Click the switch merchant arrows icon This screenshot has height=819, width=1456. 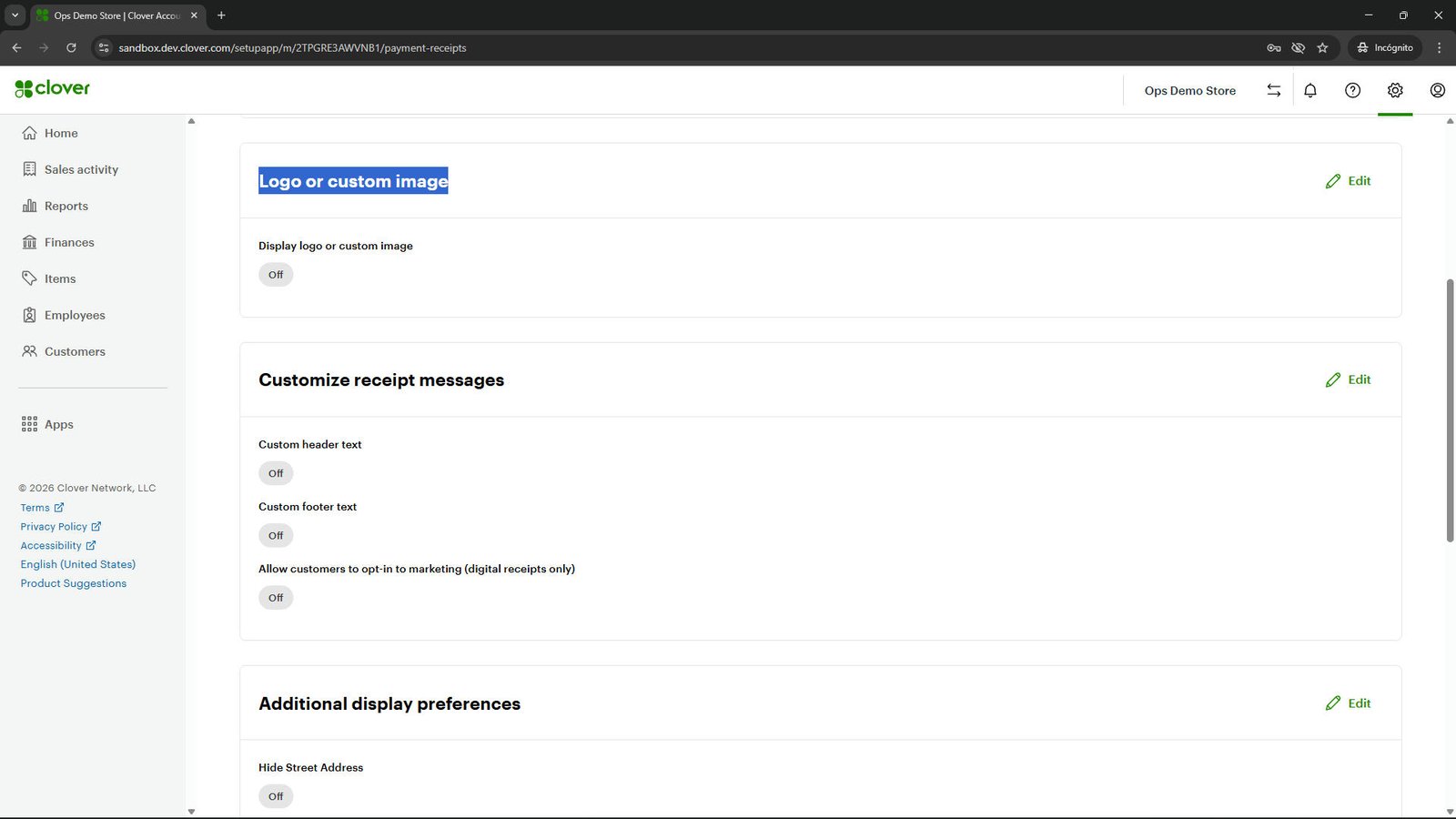pyautogui.click(x=1274, y=90)
